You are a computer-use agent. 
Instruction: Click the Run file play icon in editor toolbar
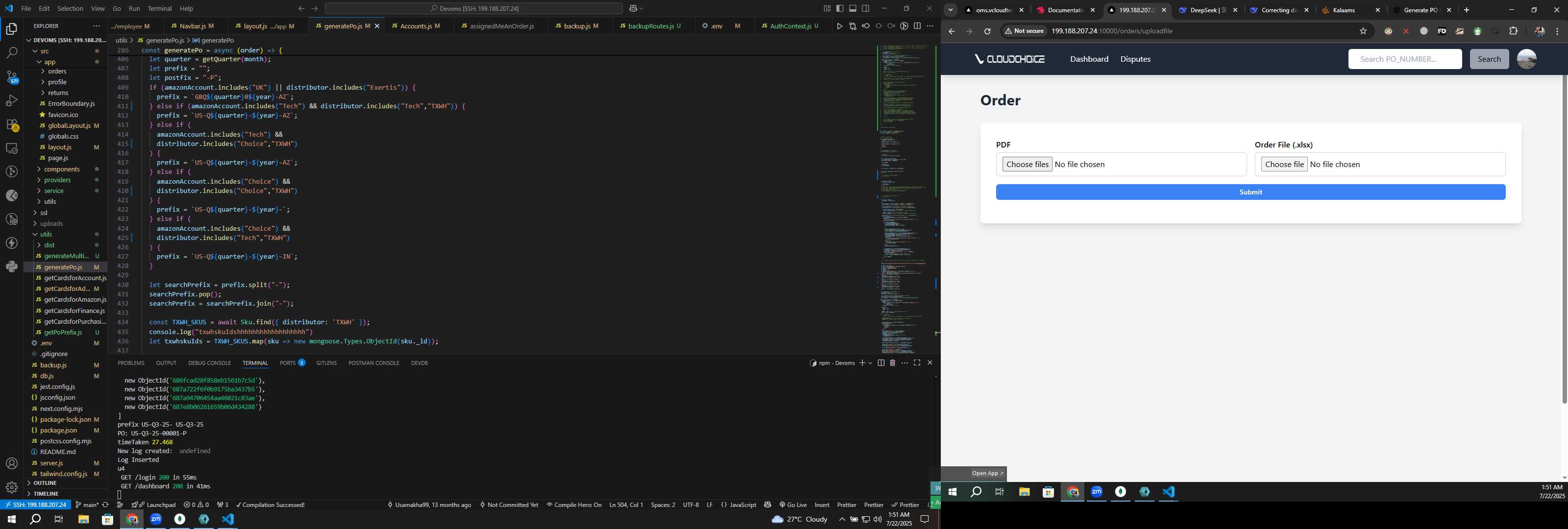coord(839,26)
